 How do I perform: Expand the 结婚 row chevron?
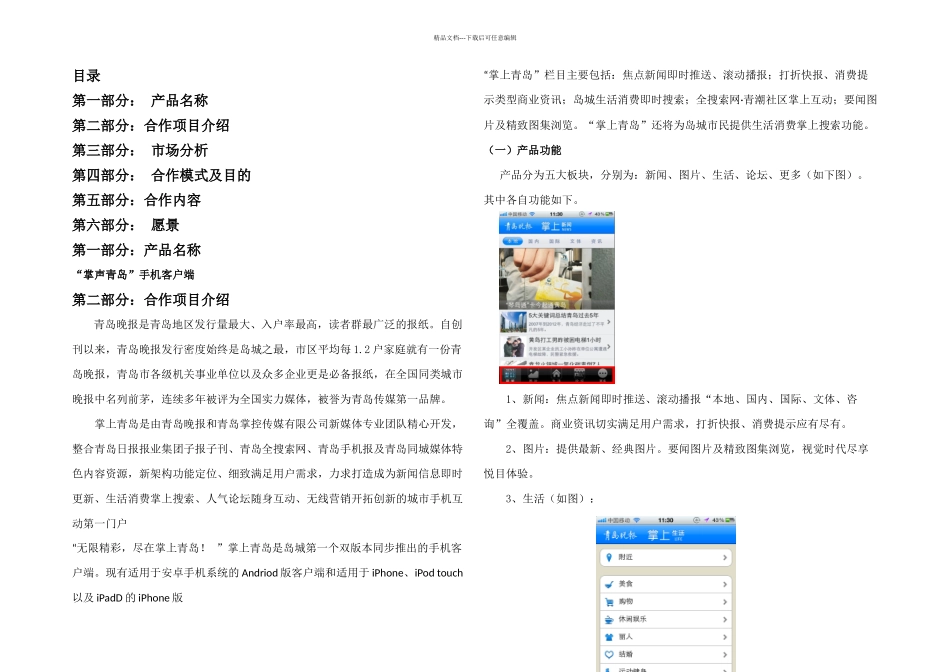click(x=725, y=654)
